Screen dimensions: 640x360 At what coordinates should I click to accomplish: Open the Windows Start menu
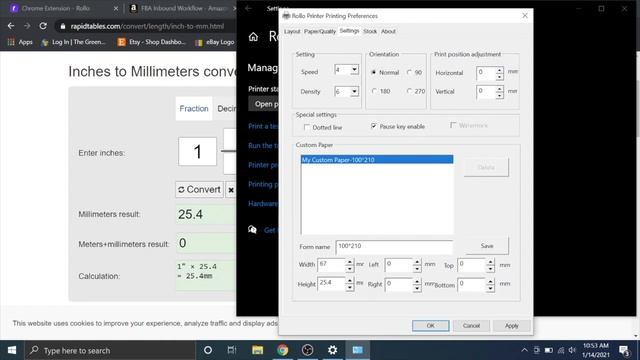click(12, 350)
